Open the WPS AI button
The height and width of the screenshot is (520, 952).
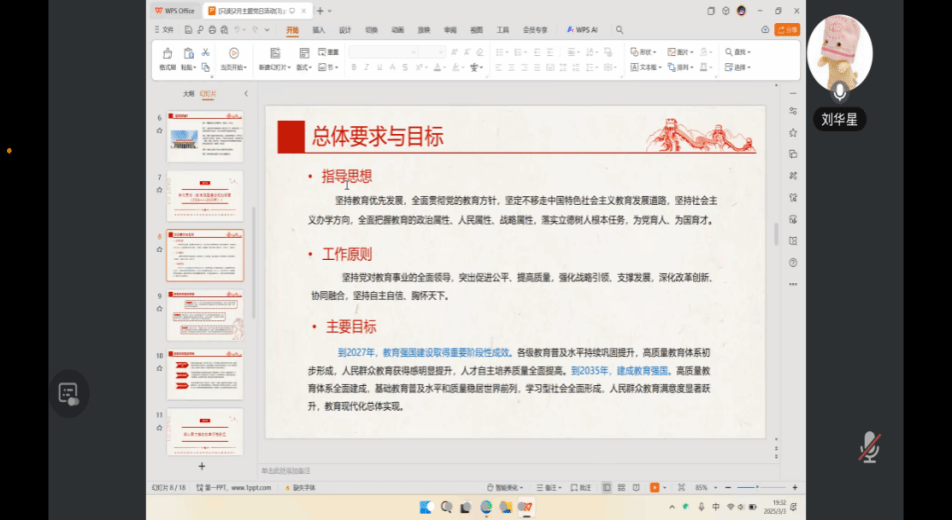tap(582, 30)
